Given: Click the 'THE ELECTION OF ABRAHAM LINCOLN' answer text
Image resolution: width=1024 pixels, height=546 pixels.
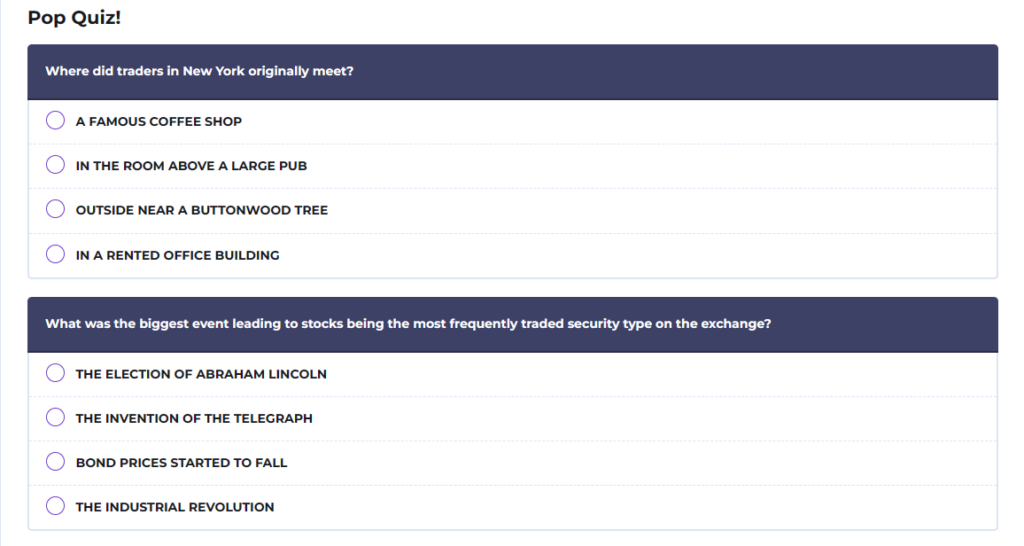Looking at the screenshot, I should click(201, 374).
